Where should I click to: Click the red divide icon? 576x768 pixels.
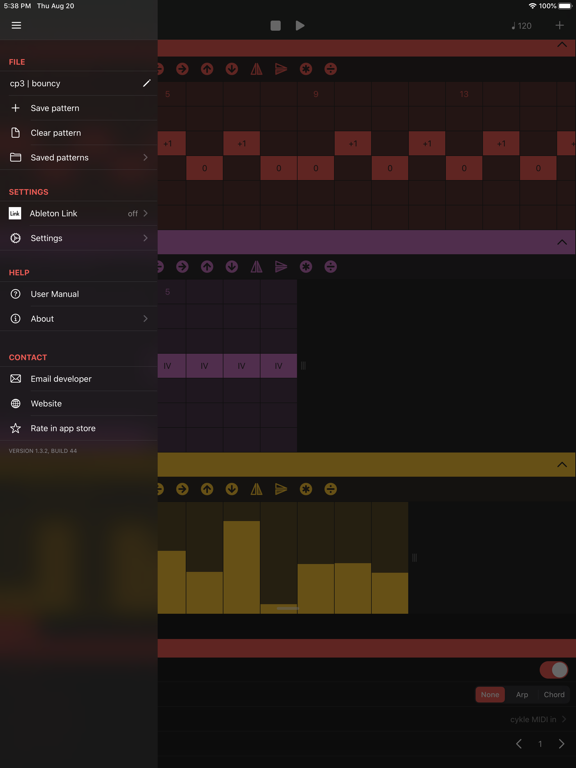coord(331,70)
